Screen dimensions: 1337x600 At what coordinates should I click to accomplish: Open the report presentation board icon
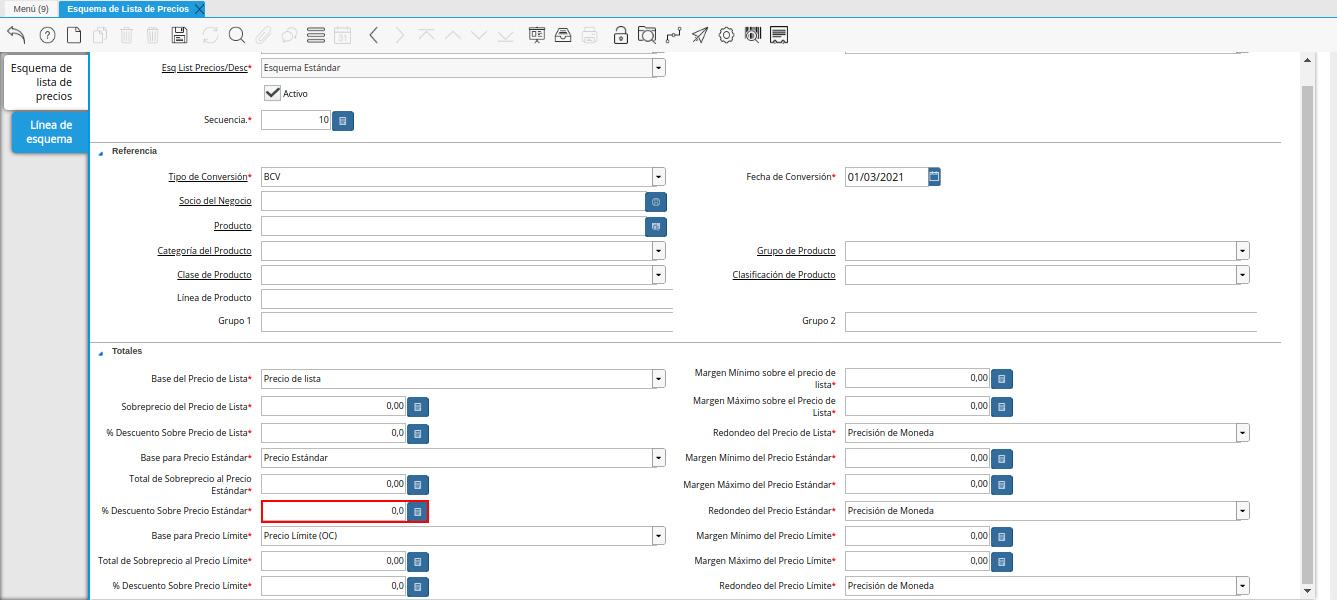click(537, 35)
